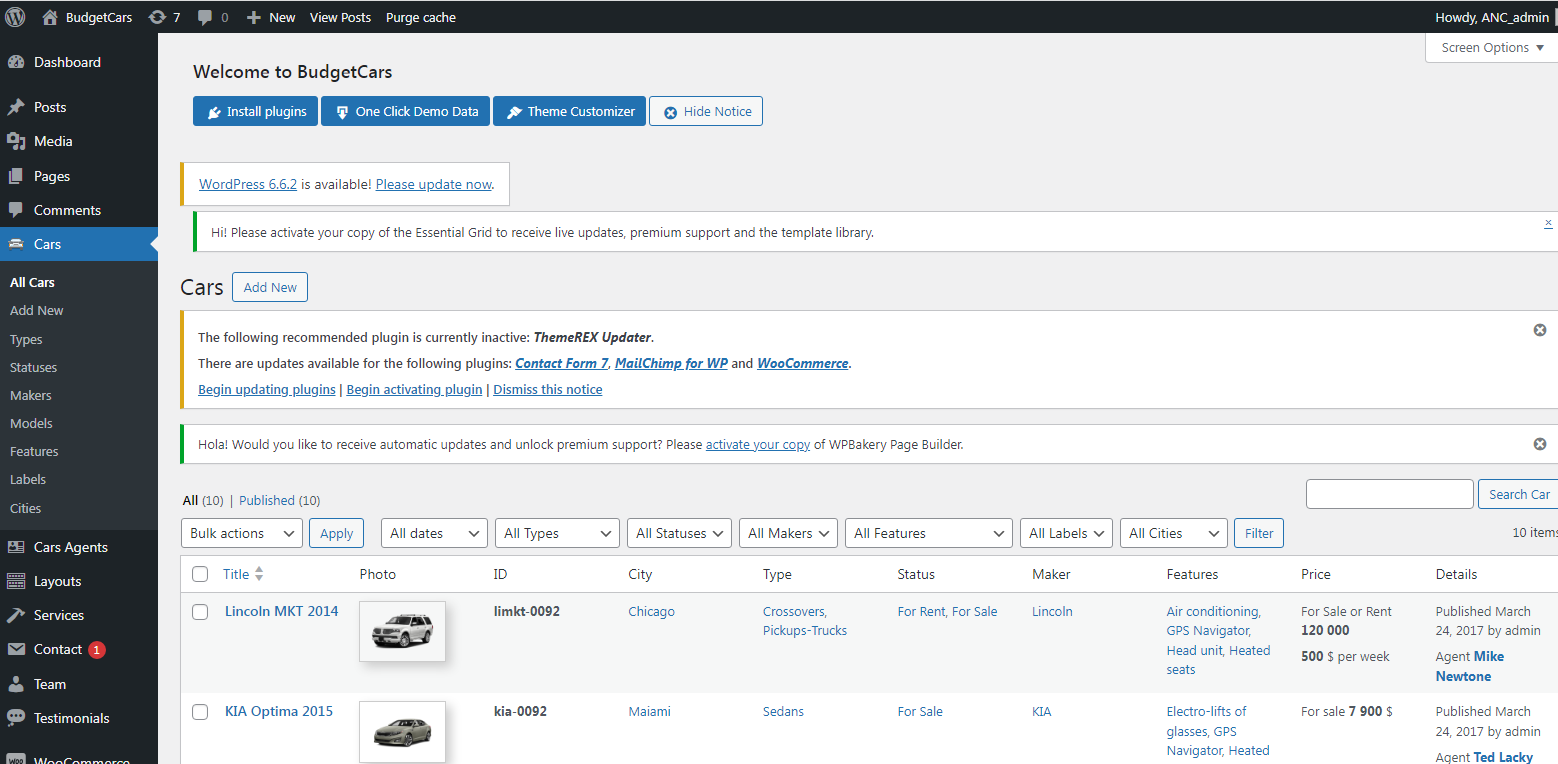Open the KIA Optima 2015 photo thumbnail
This screenshot has height=764, width=1558.
click(x=402, y=731)
